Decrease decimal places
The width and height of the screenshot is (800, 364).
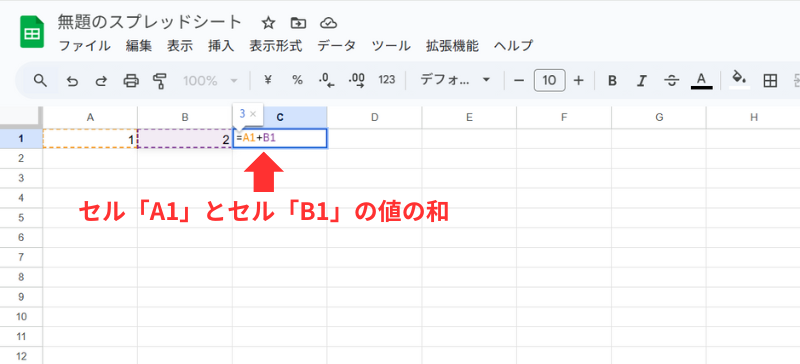tap(326, 81)
